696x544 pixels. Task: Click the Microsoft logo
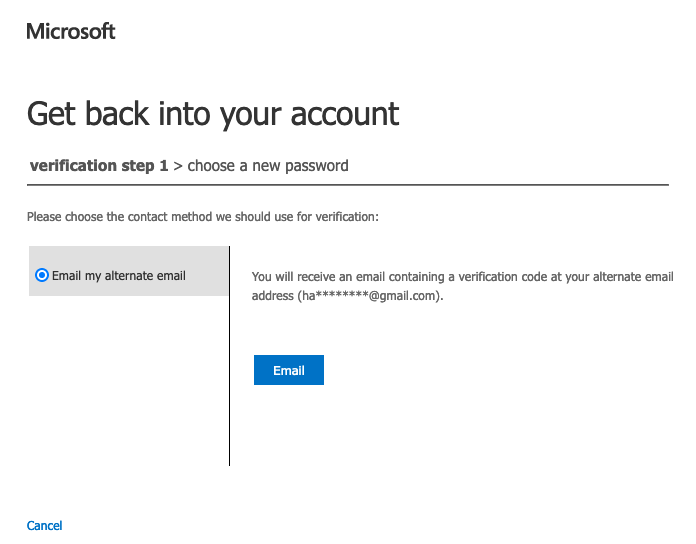(70, 31)
